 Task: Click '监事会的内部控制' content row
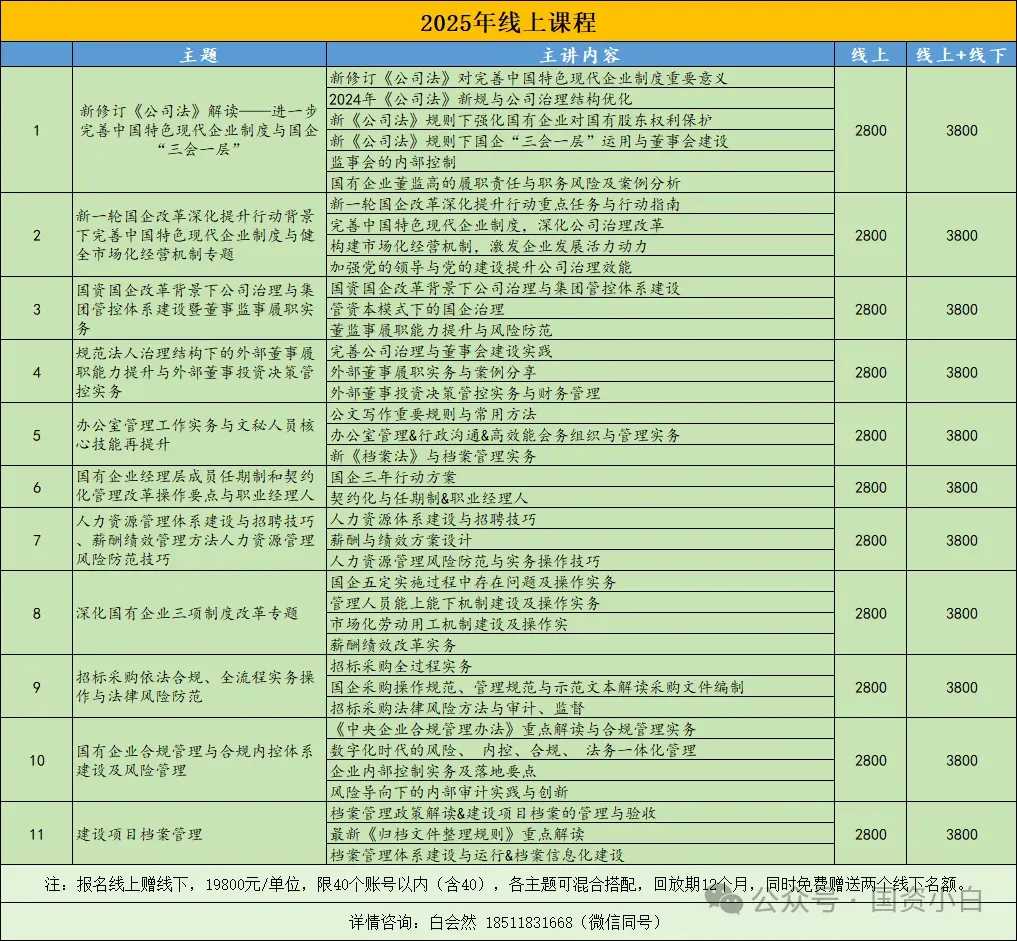pos(580,161)
